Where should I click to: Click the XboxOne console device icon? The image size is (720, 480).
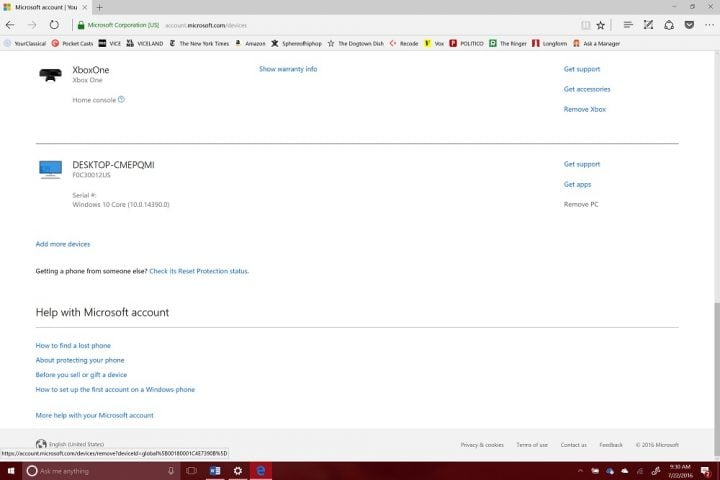coord(51,74)
